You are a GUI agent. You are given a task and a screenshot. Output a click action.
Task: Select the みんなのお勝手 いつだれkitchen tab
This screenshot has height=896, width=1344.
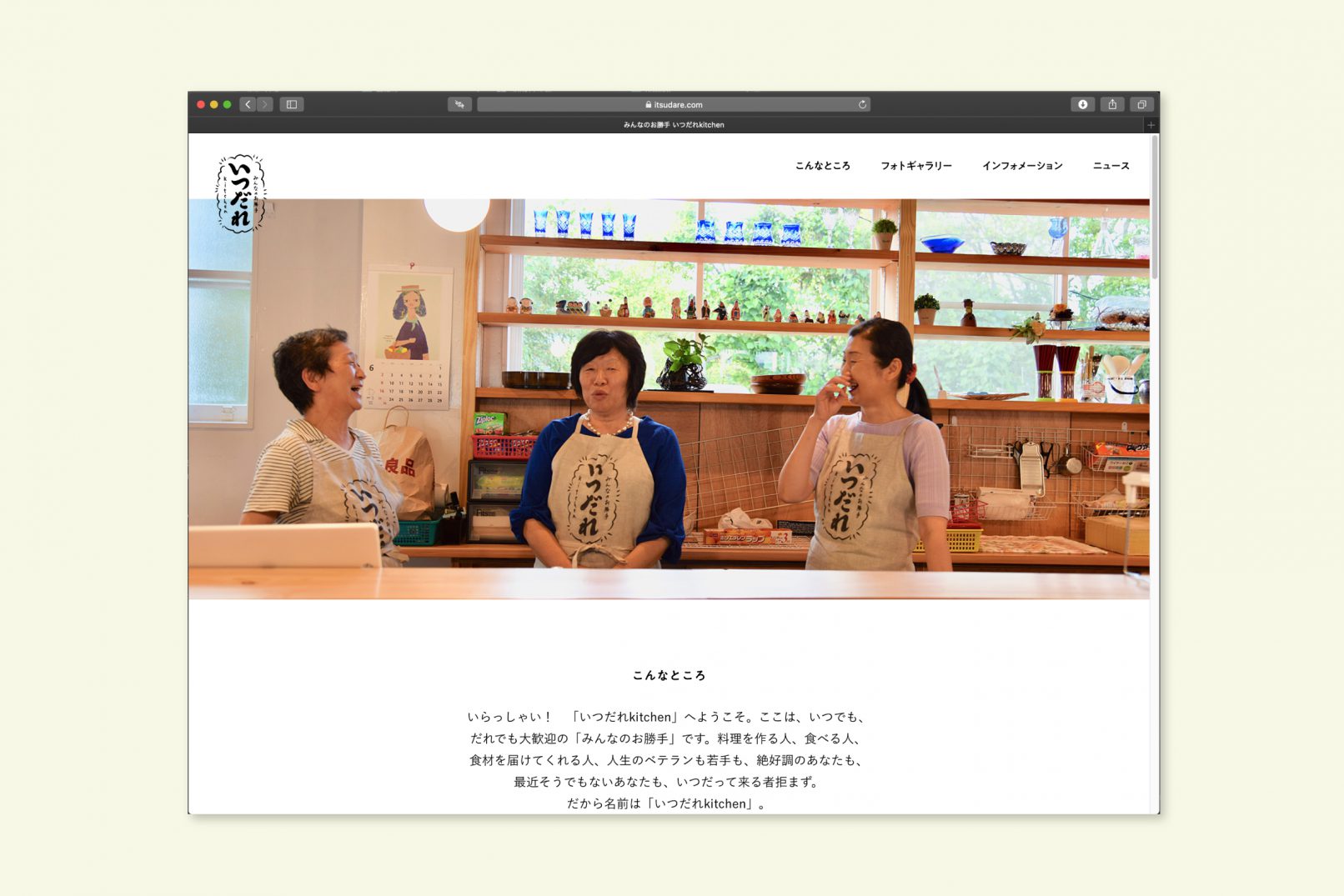pyautogui.click(x=673, y=125)
